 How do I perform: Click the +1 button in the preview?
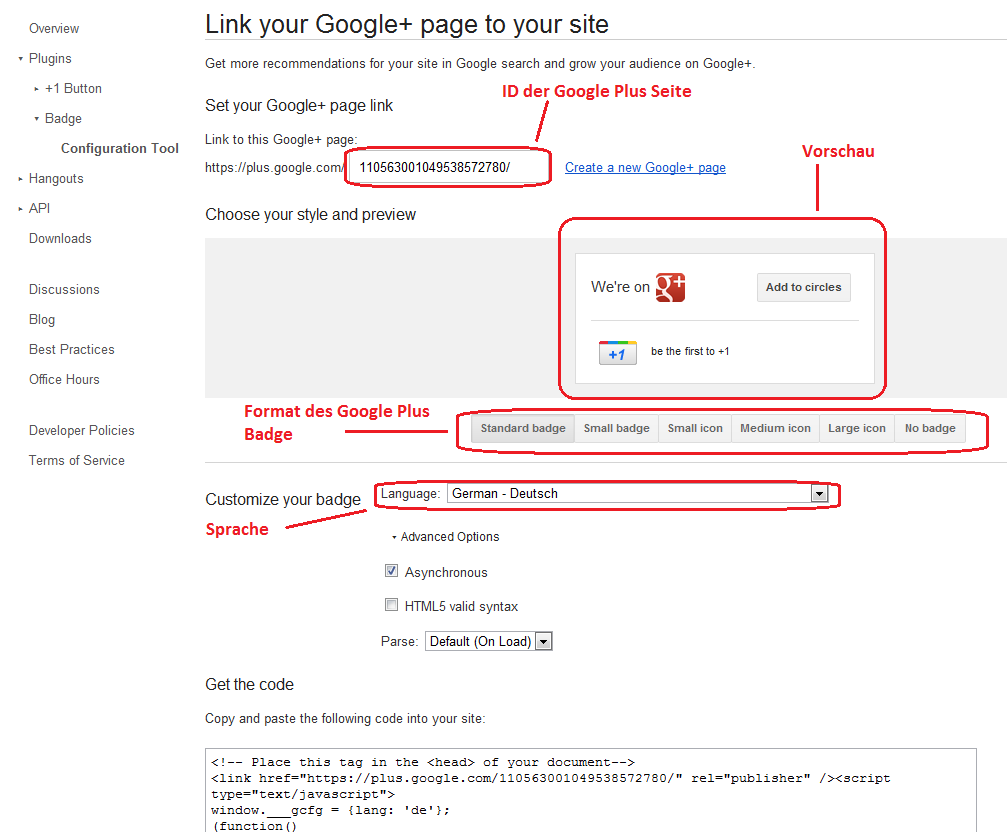(618, 353)
